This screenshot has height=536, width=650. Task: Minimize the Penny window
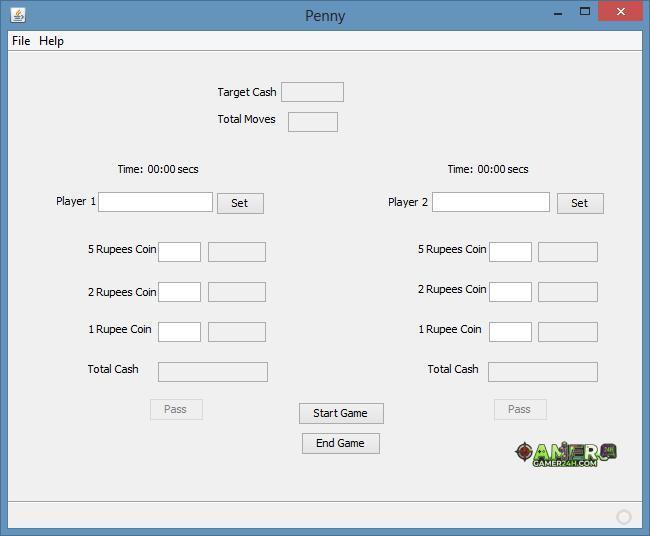coord(558,12)
